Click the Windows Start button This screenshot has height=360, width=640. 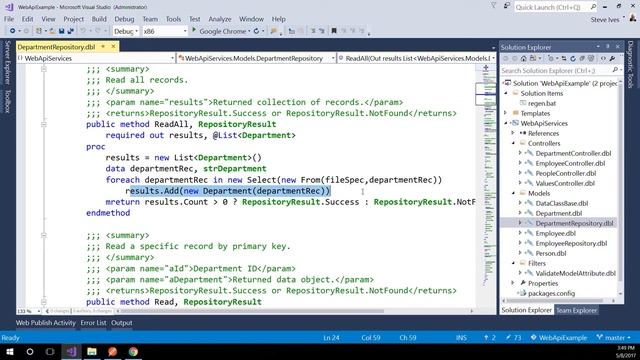click(x=9, y=351)
